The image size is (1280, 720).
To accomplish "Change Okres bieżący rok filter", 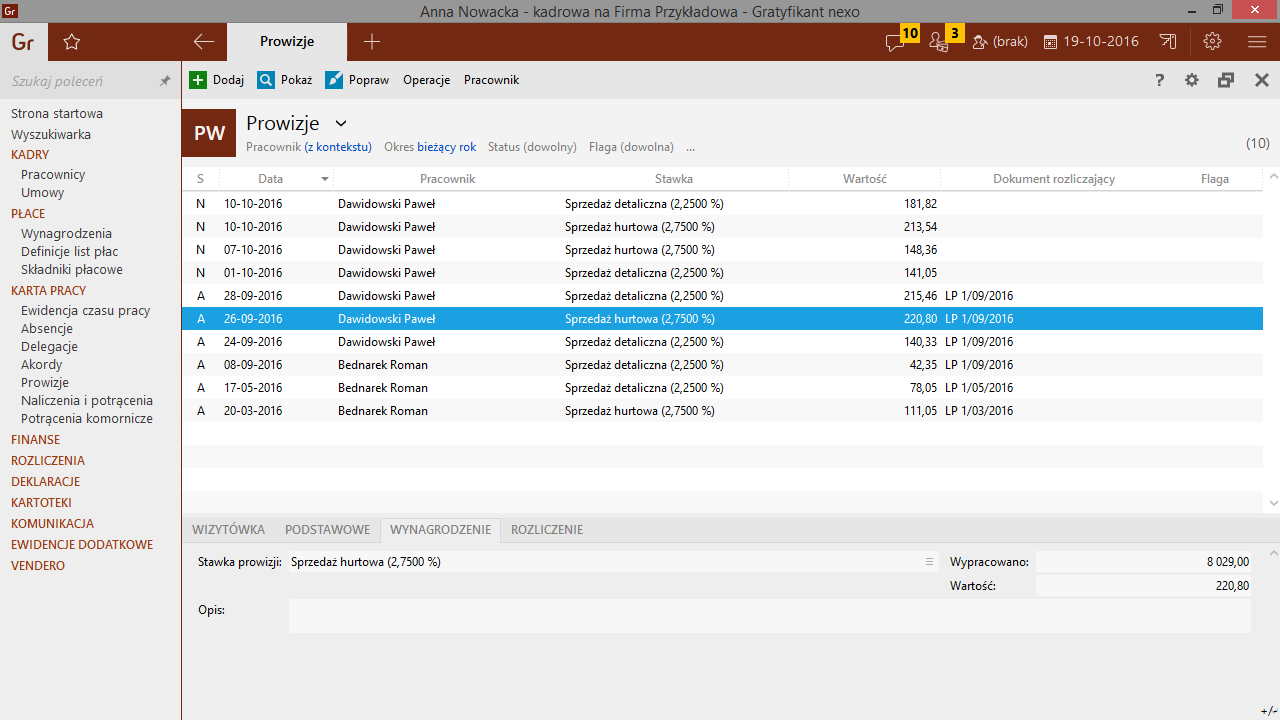I will click(x=430, y=147).
